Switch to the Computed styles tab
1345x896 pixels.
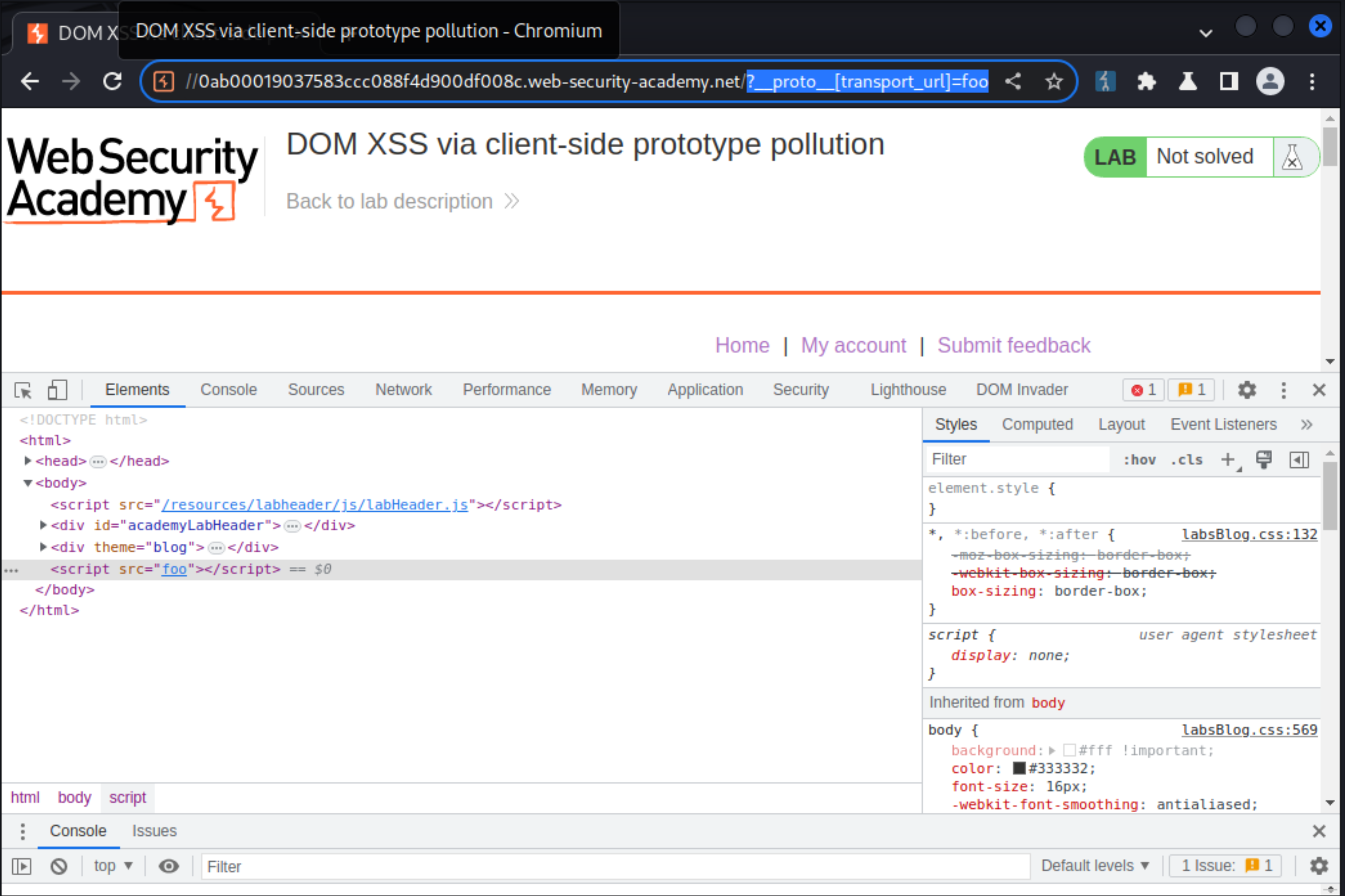1037,425
